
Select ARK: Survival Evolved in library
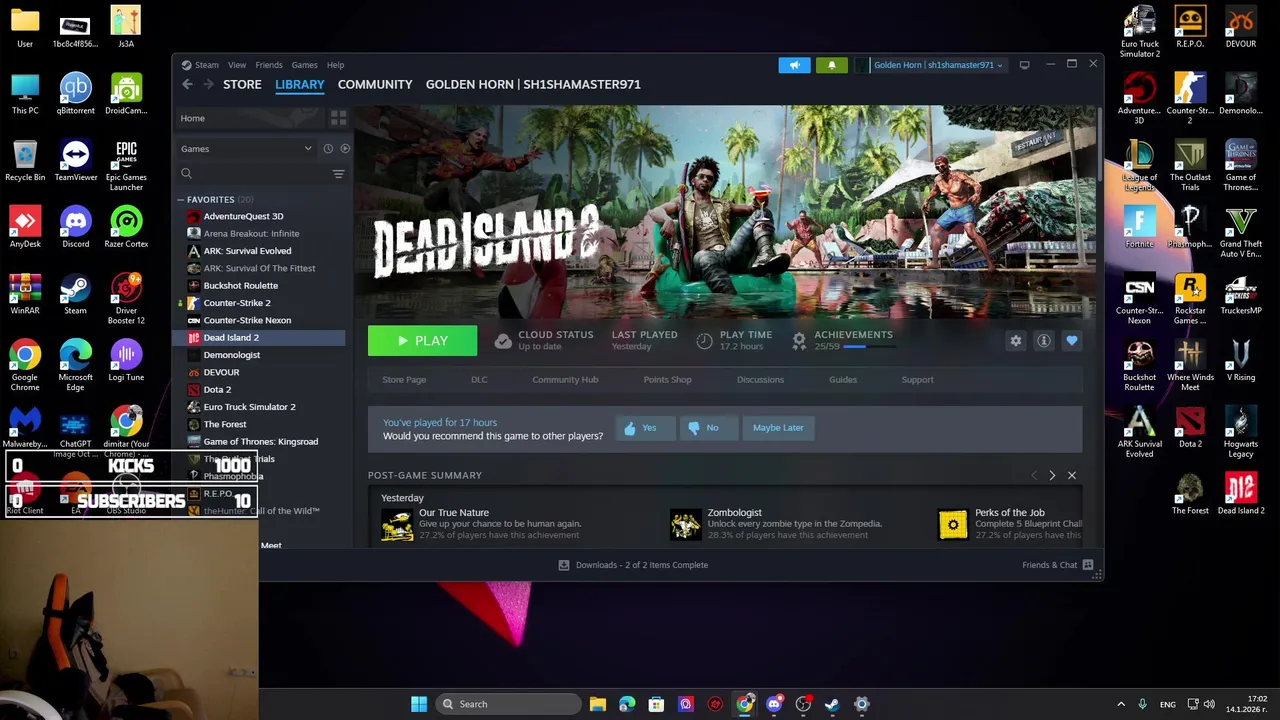pos(247,251)
